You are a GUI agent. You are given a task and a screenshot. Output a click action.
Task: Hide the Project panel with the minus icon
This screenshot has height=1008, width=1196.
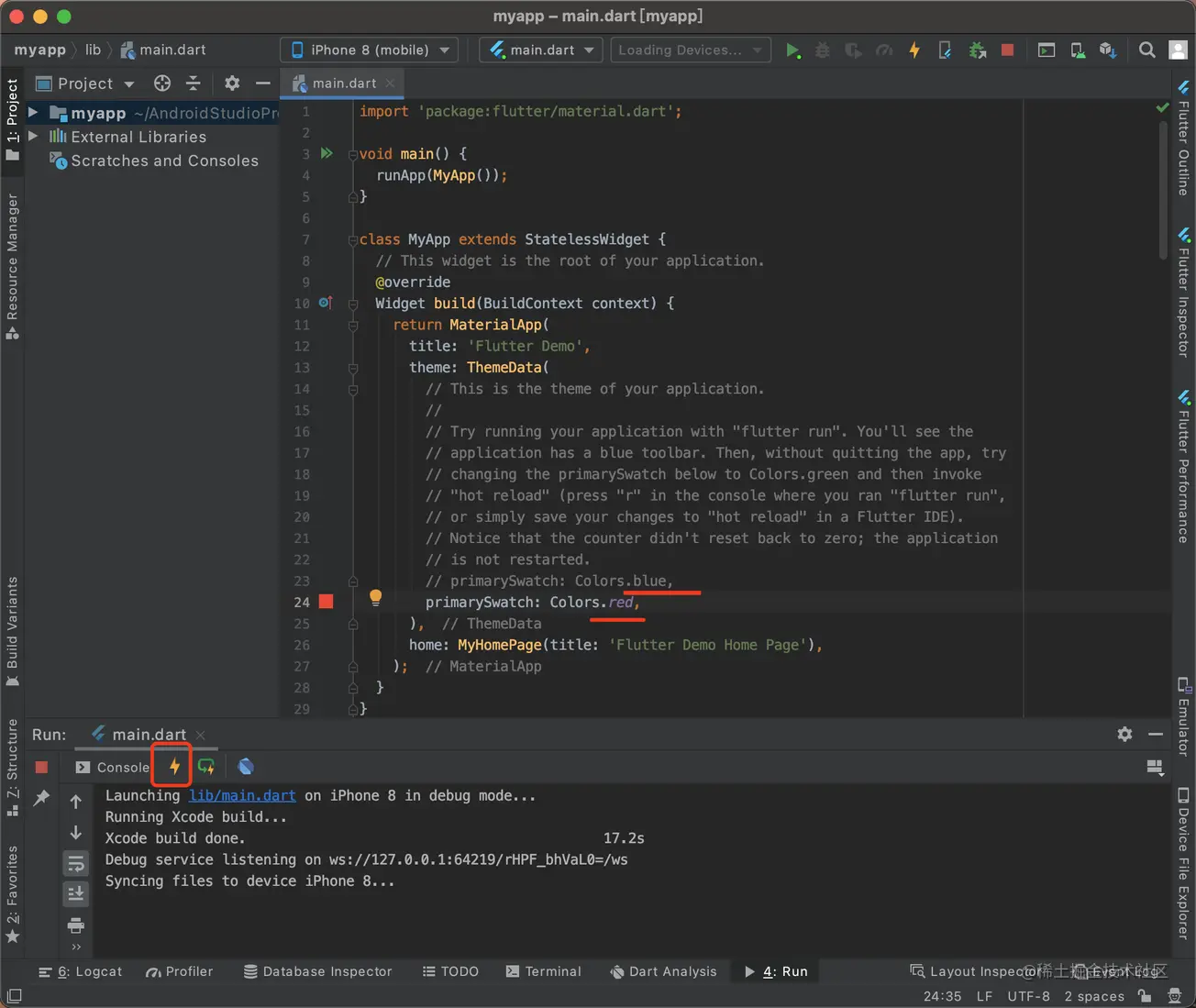[x=263, y=83]
